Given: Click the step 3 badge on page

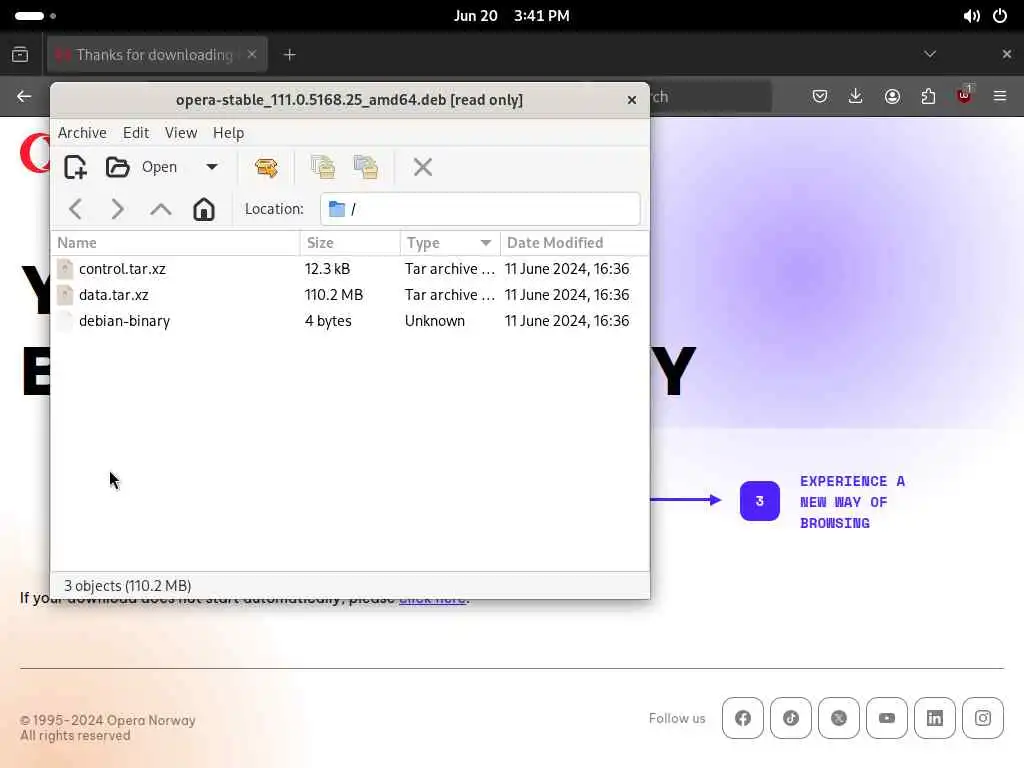Looking at the screenshot, I should [x=760, y=501].
